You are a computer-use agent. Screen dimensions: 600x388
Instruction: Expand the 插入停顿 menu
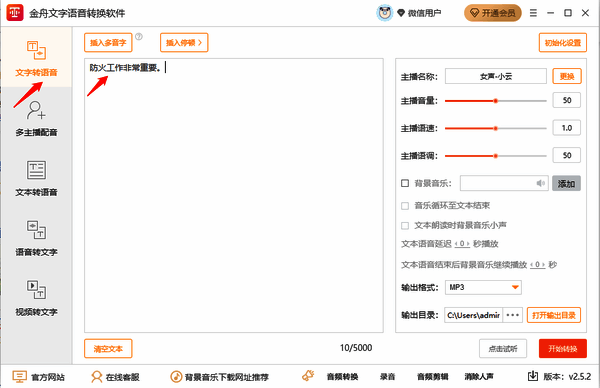(x=184, y=42)
